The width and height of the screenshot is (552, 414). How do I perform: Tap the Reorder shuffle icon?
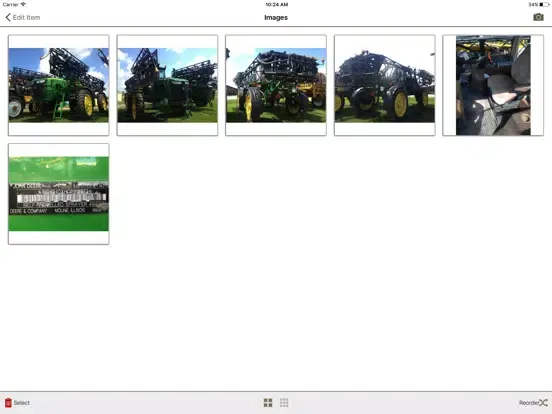[x=543, y=403]
